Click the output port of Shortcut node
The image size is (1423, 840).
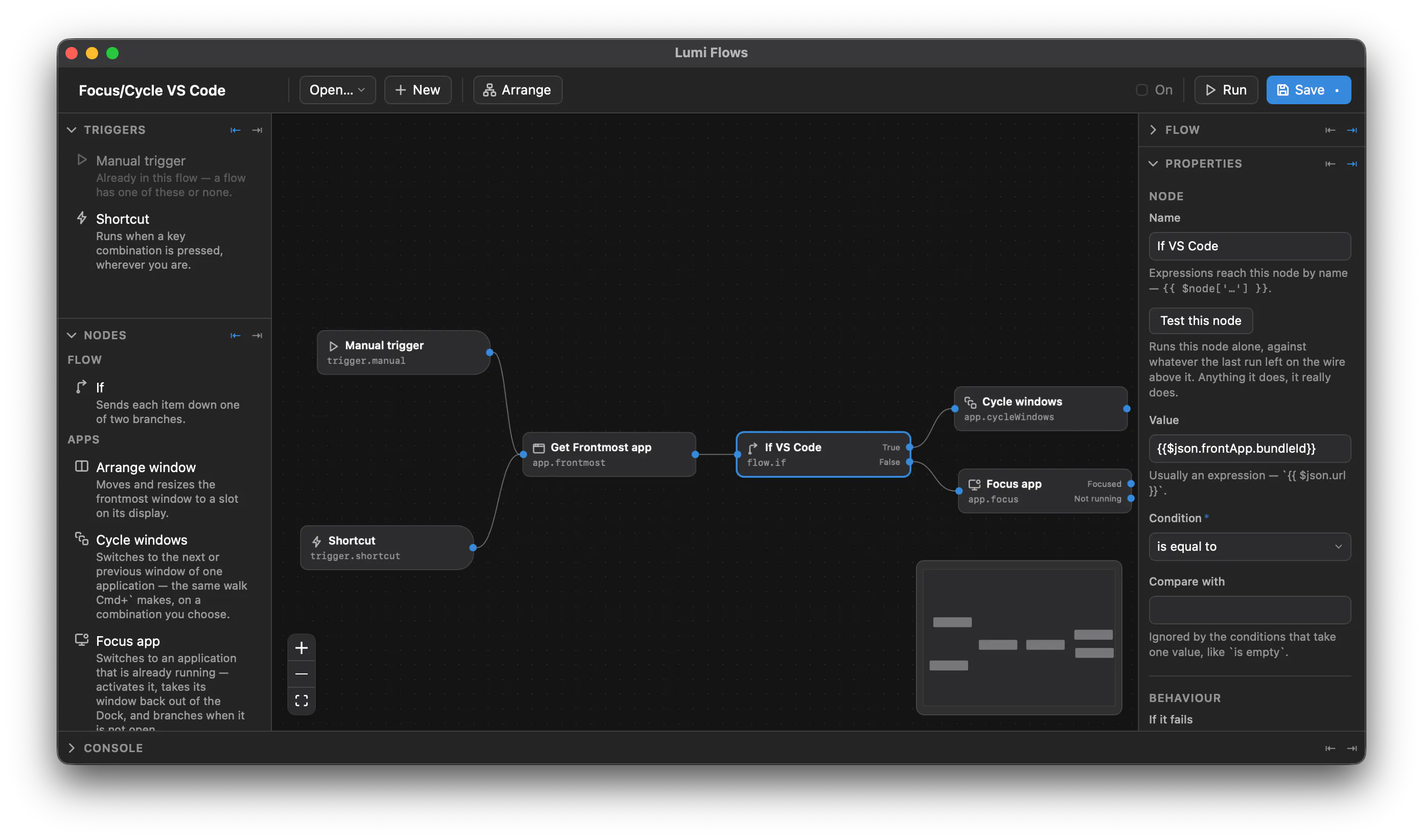[473, 548]
